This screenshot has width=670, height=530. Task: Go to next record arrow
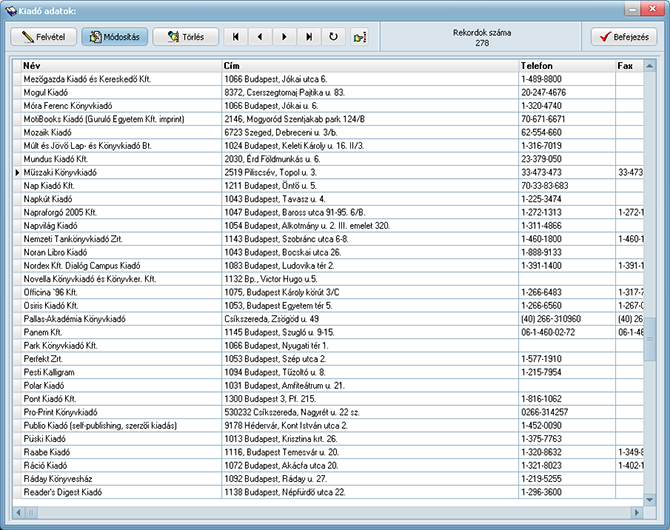[284, 37]
